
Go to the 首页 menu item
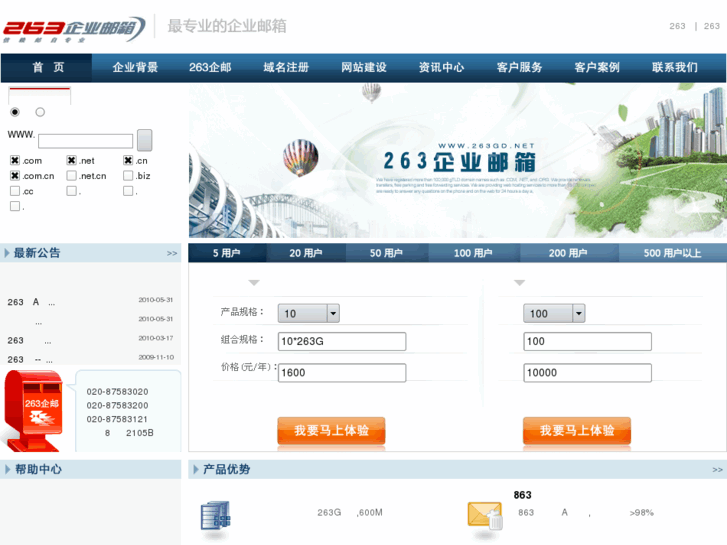(48, 68)
